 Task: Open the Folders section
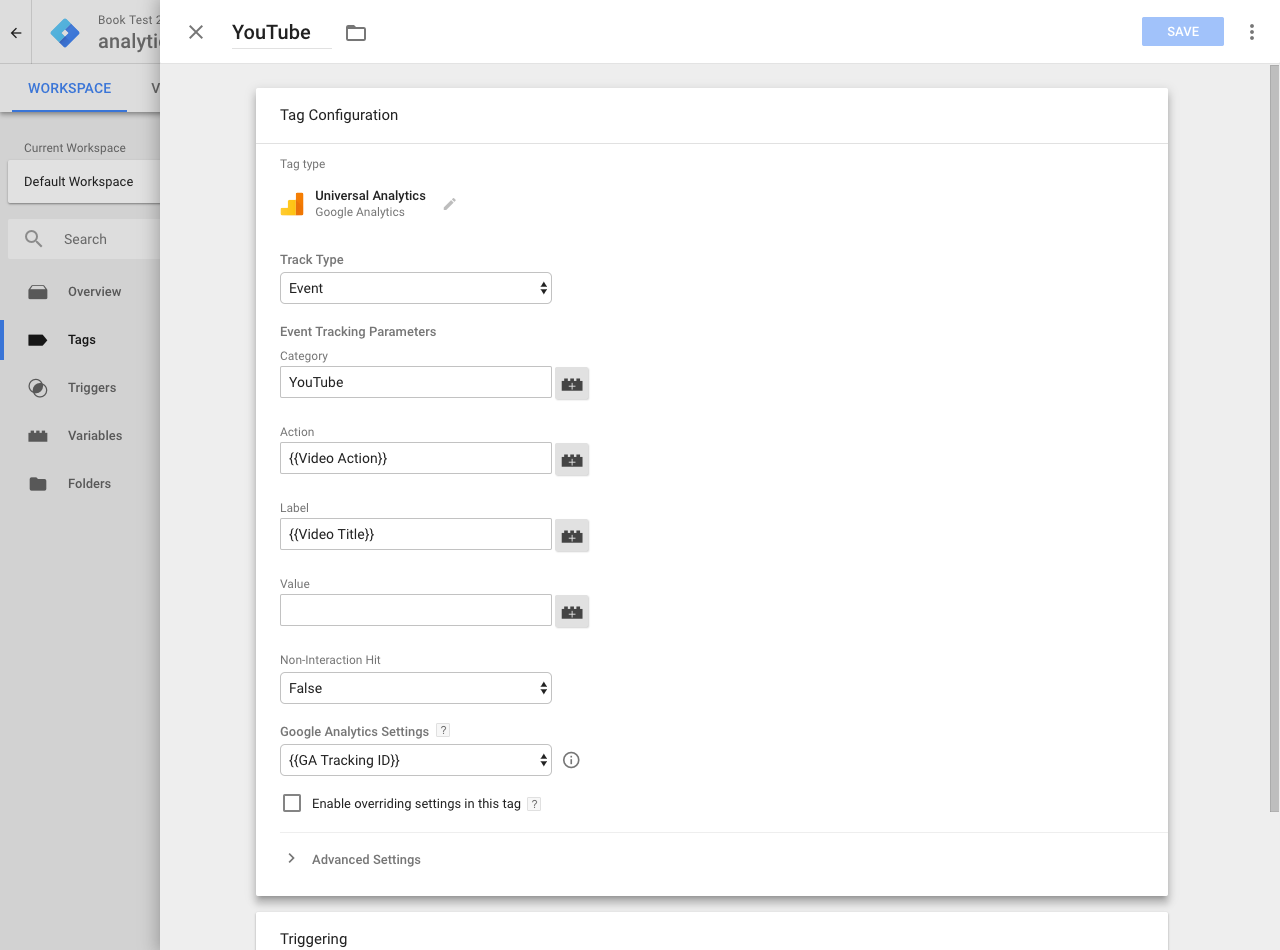coord(89,483)
